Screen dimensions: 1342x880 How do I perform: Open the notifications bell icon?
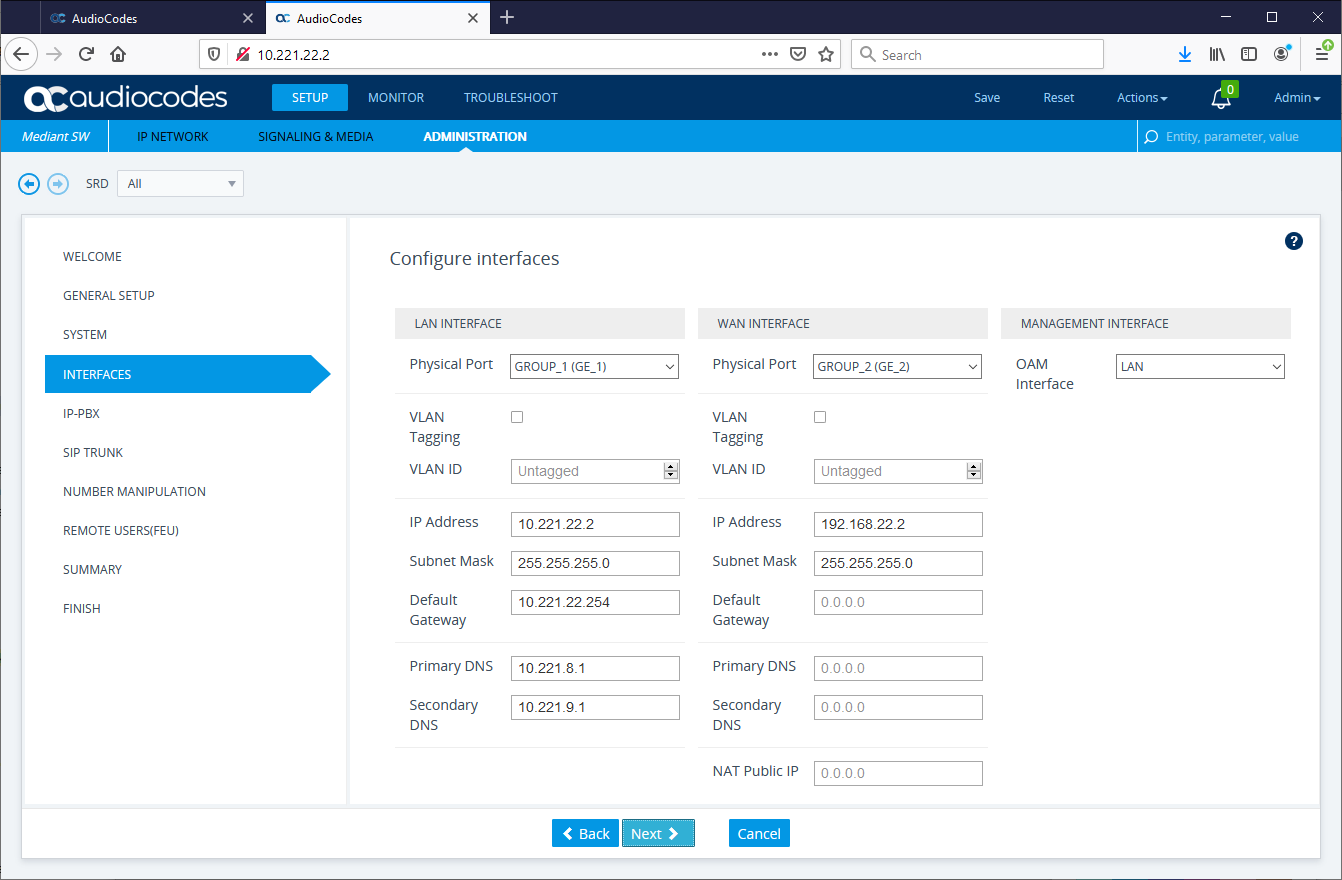pyautogui.click(x=1221, y=98)
